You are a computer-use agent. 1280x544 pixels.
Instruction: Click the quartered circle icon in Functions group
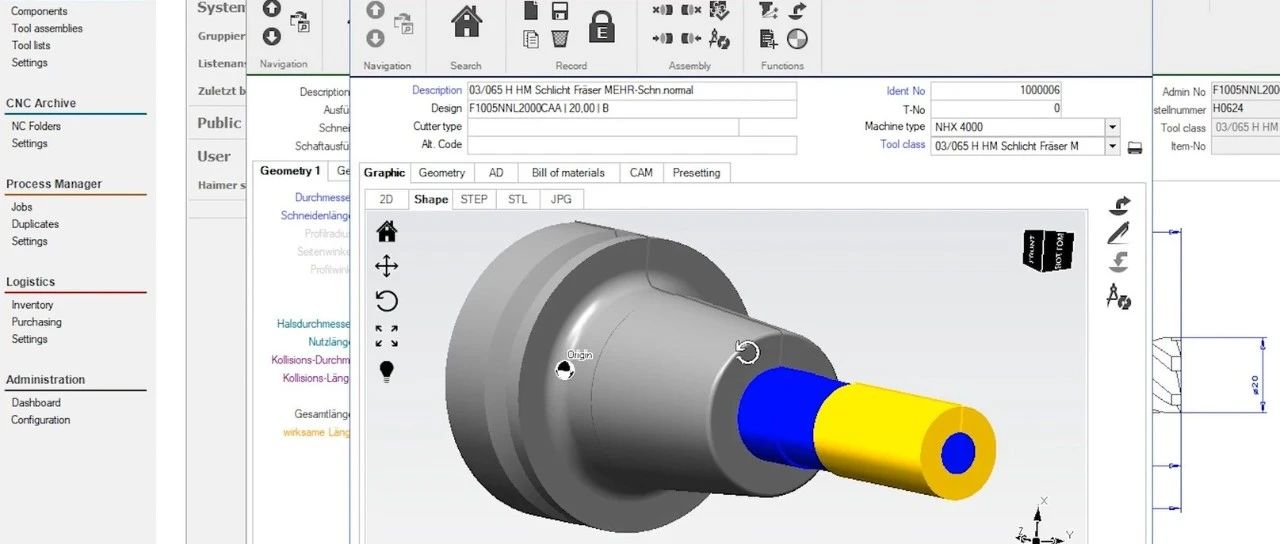tap(797, 39)
